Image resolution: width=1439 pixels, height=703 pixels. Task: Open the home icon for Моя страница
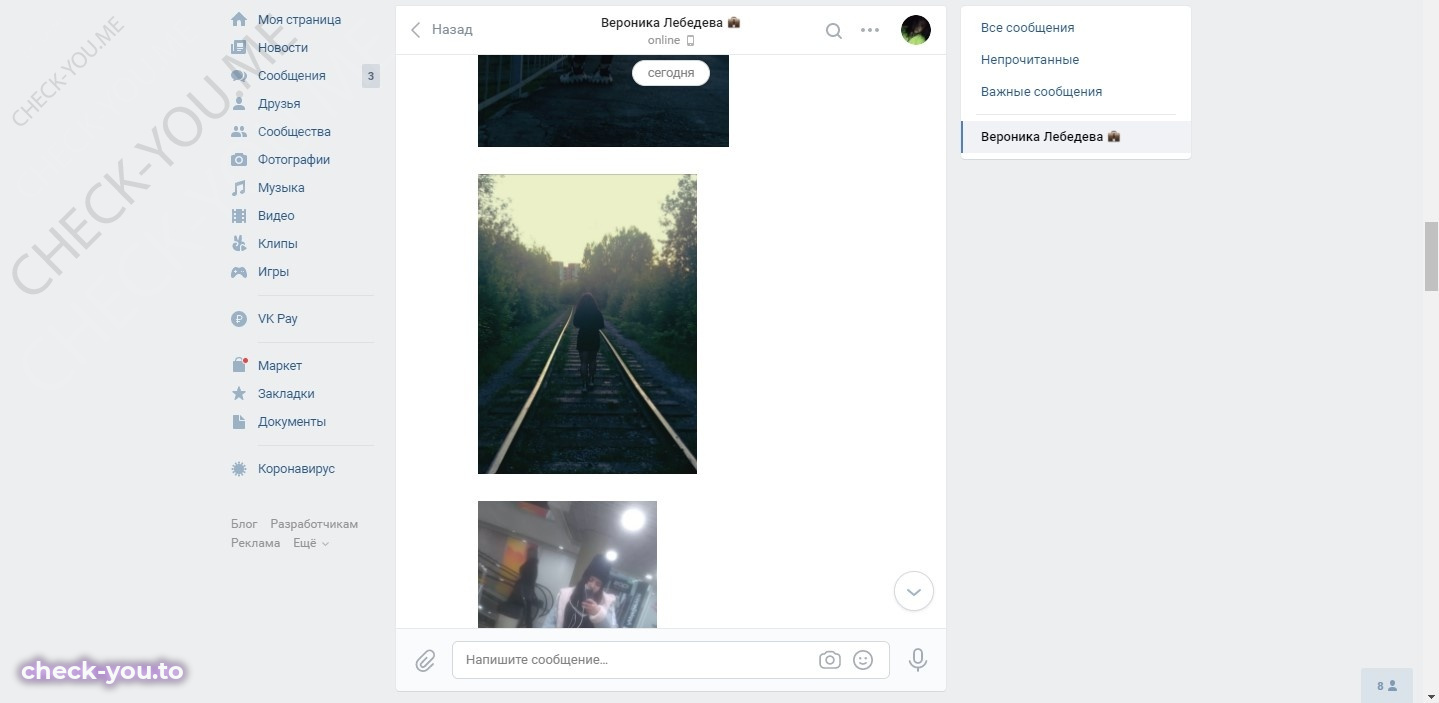pyautogui.click(x=239, y=19)
